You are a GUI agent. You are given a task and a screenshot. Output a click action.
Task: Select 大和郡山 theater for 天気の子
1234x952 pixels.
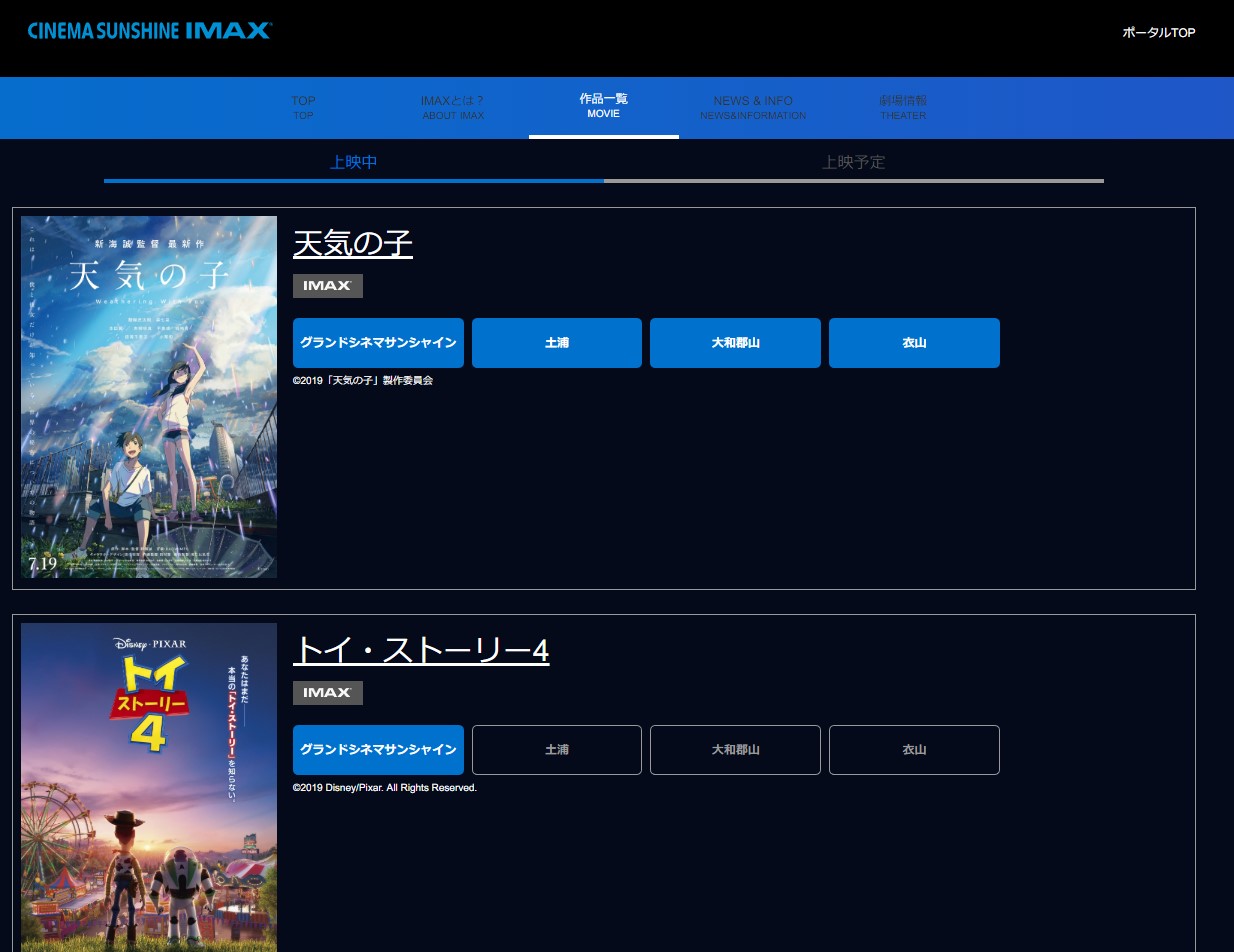(735, 343)
